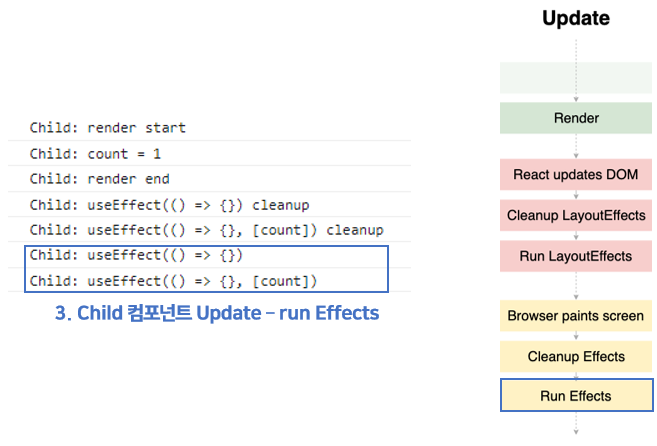Click the boxed 'useEffect(() => {})' log line
Viewport: 657px width, 446px height.
click(137, 255)
